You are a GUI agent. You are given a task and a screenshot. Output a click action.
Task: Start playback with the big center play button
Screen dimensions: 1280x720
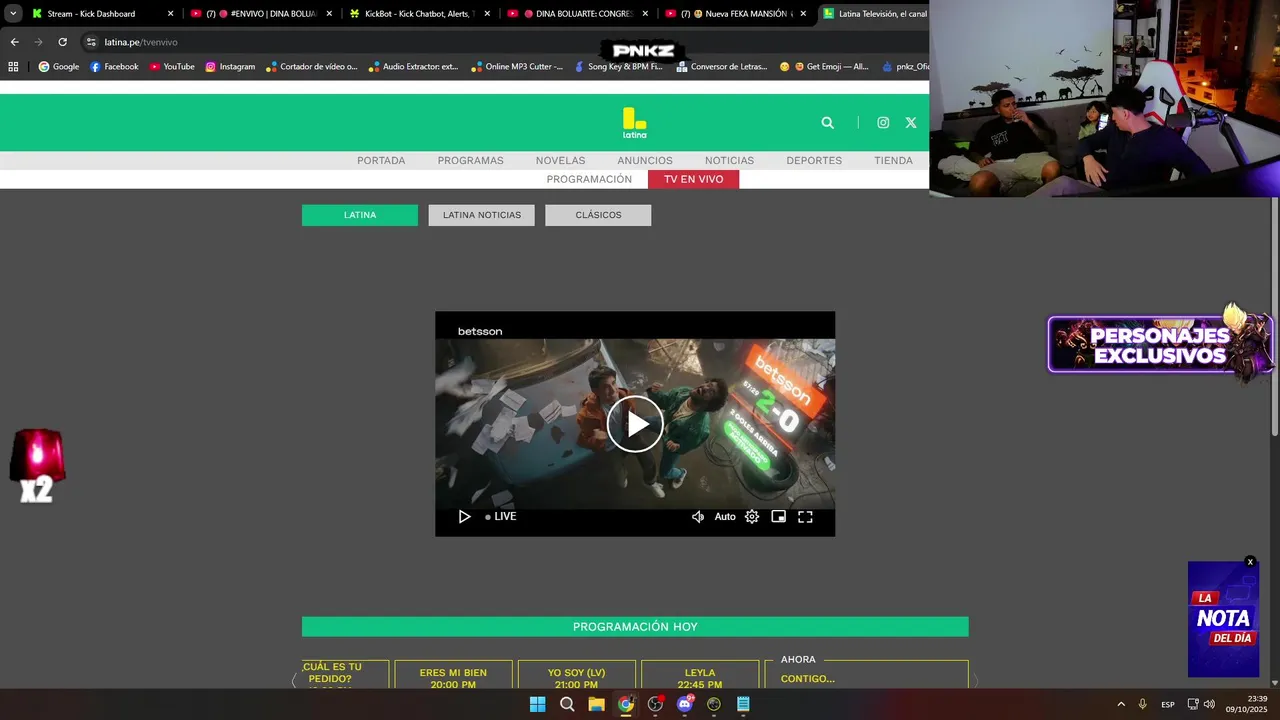pyautogui.click(x=635, y=424)
